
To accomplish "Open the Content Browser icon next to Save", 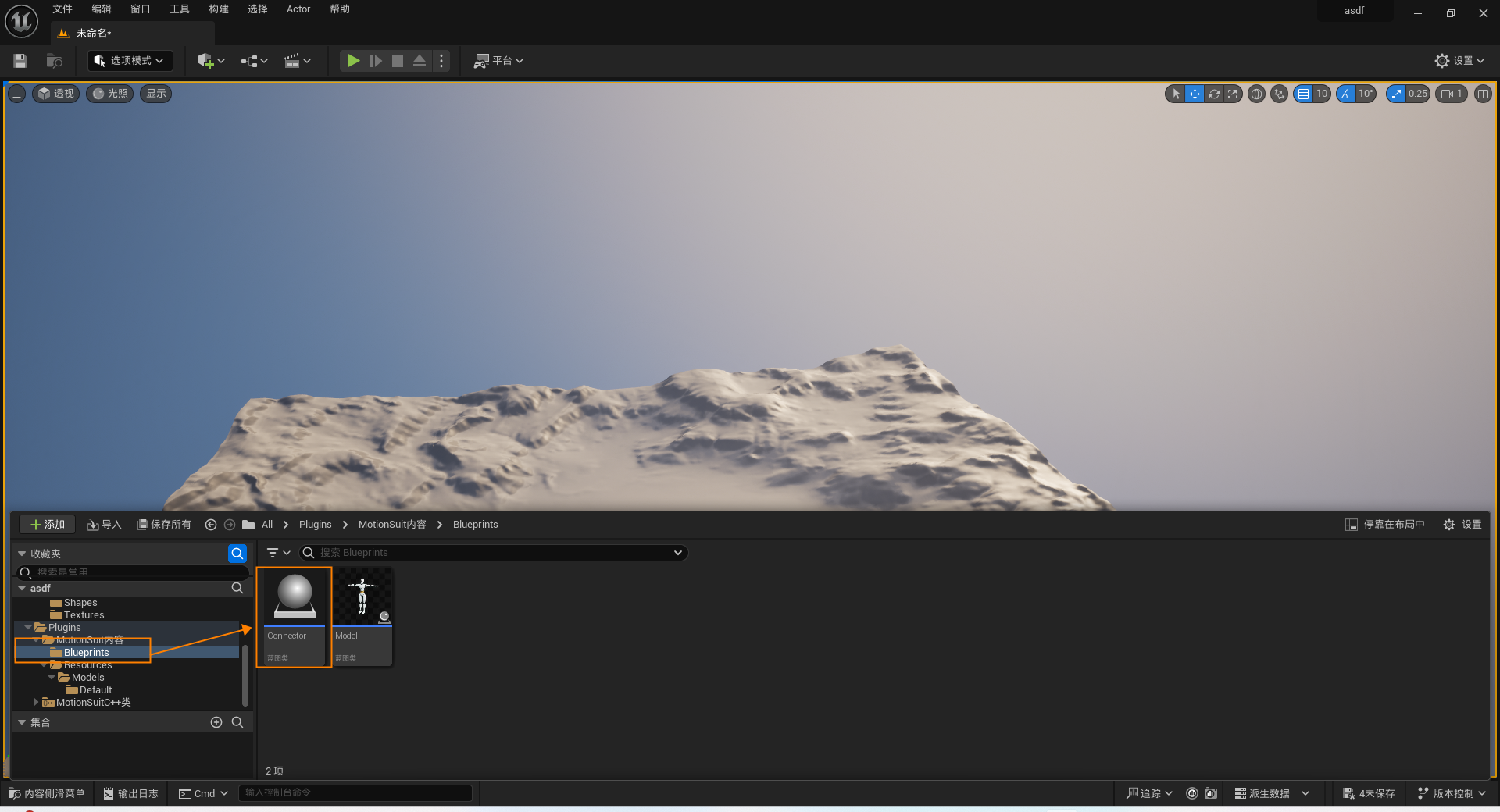I will coord(54,61).
